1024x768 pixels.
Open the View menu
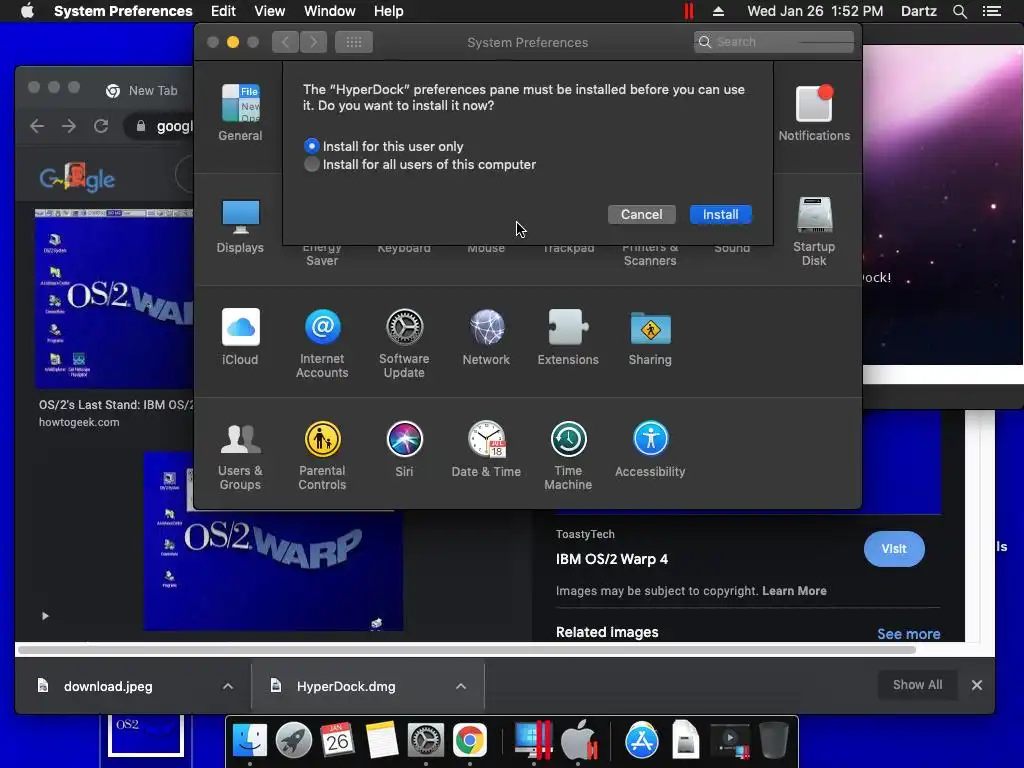click(x=269, y=11)
